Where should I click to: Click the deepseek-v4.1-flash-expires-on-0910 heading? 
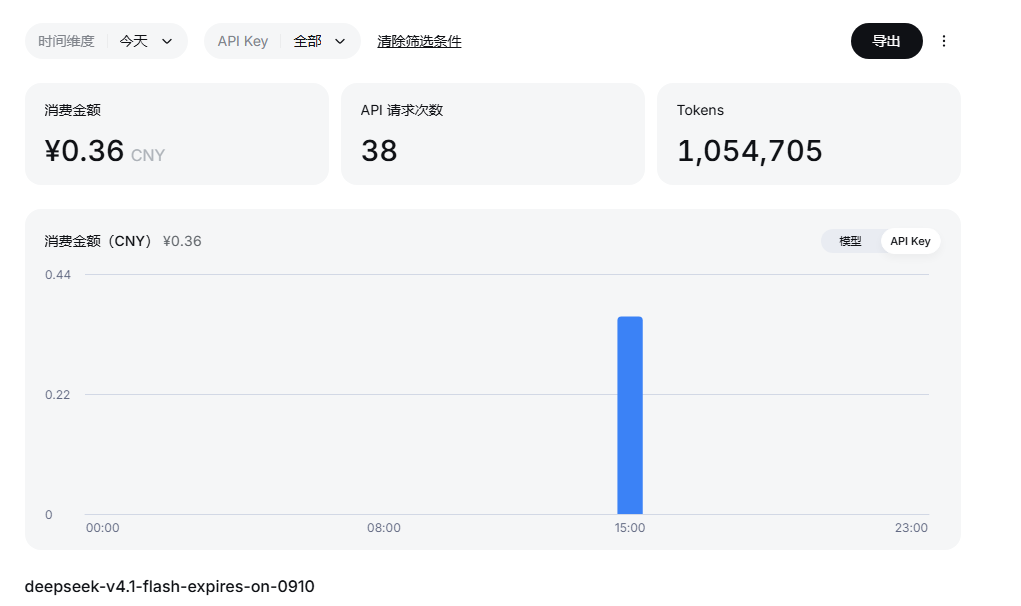click(169, 586)
